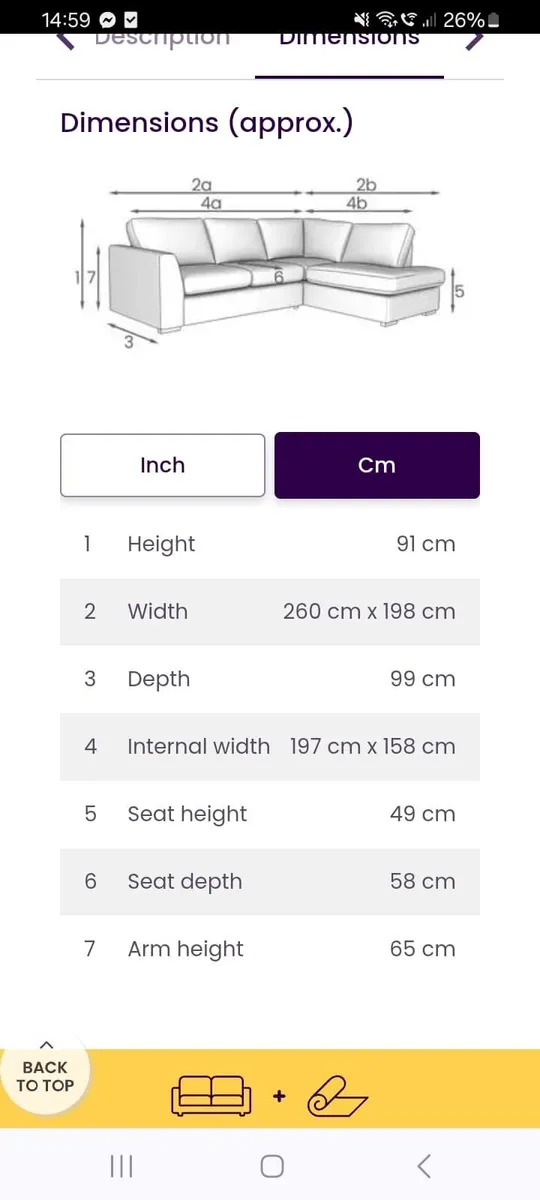Image resolution: width=540 pixels, height=1200 pixels.
Task: Switch units to Inch
Action: [162, 465]
